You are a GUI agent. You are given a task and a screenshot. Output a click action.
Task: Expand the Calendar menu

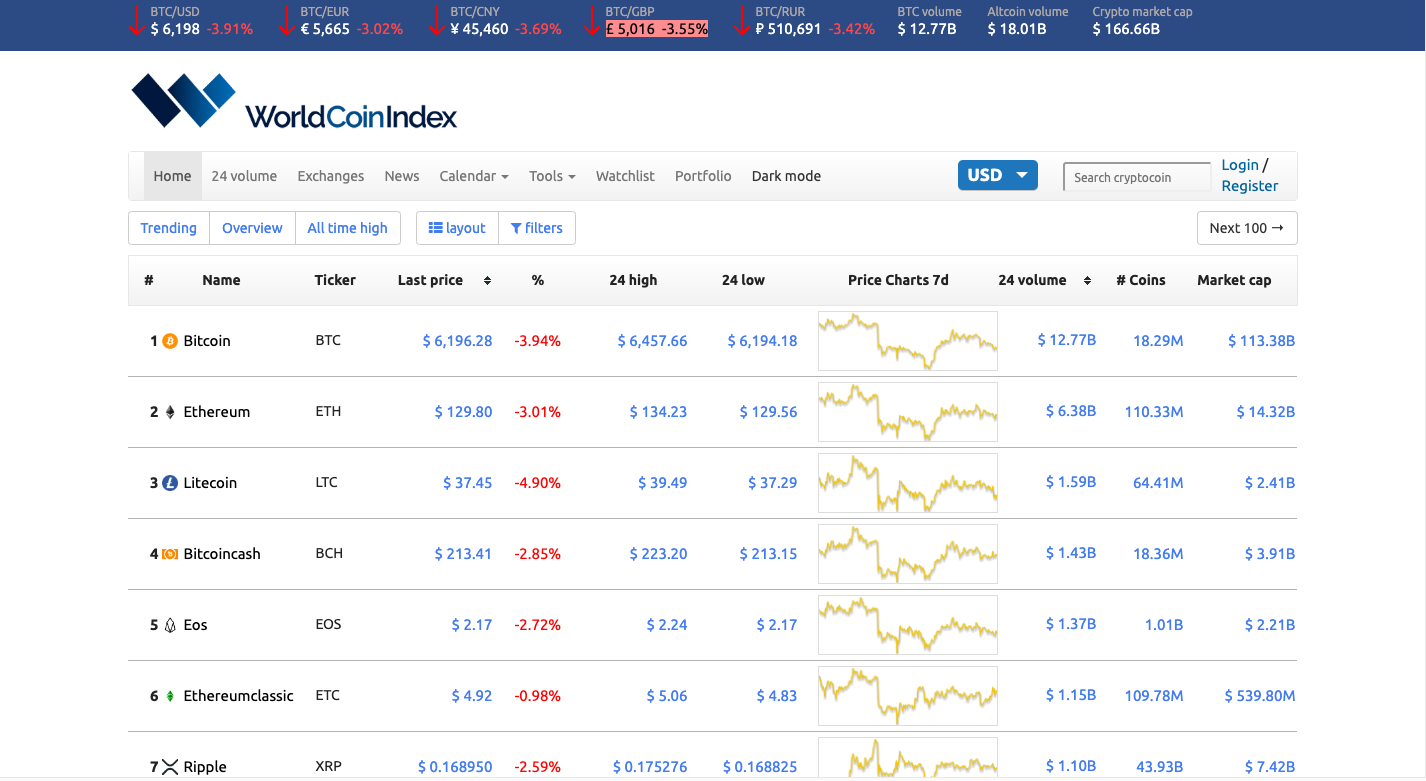474,176
